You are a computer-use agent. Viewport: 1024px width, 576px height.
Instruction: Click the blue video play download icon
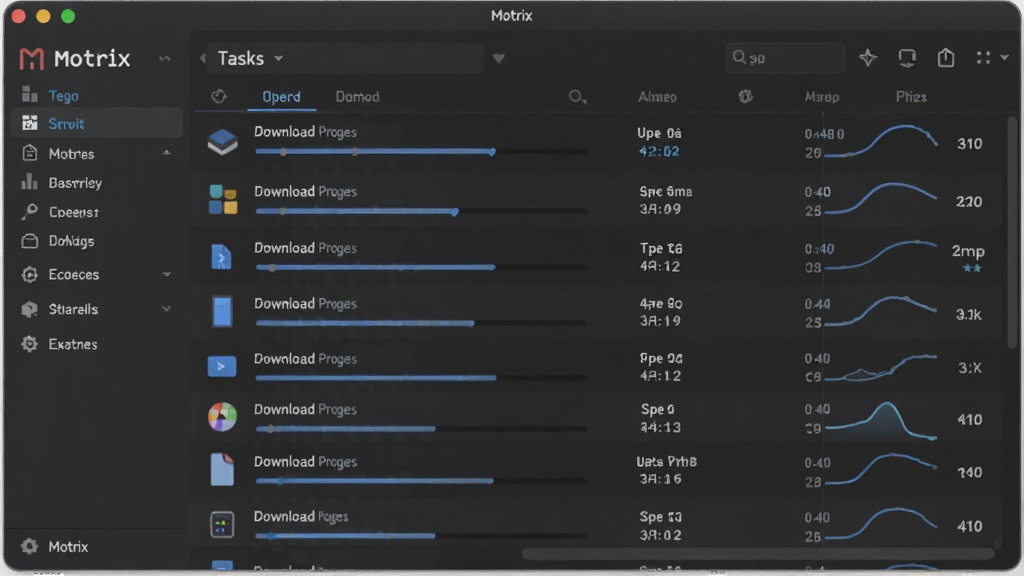tap(222, 366)
